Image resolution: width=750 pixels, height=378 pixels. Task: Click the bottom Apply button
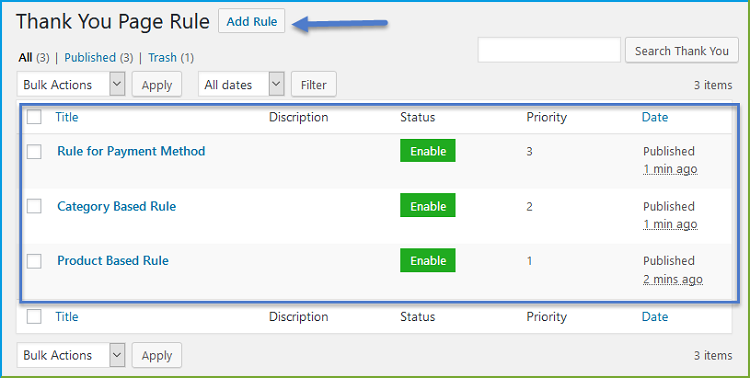click(x=157, y=356)
